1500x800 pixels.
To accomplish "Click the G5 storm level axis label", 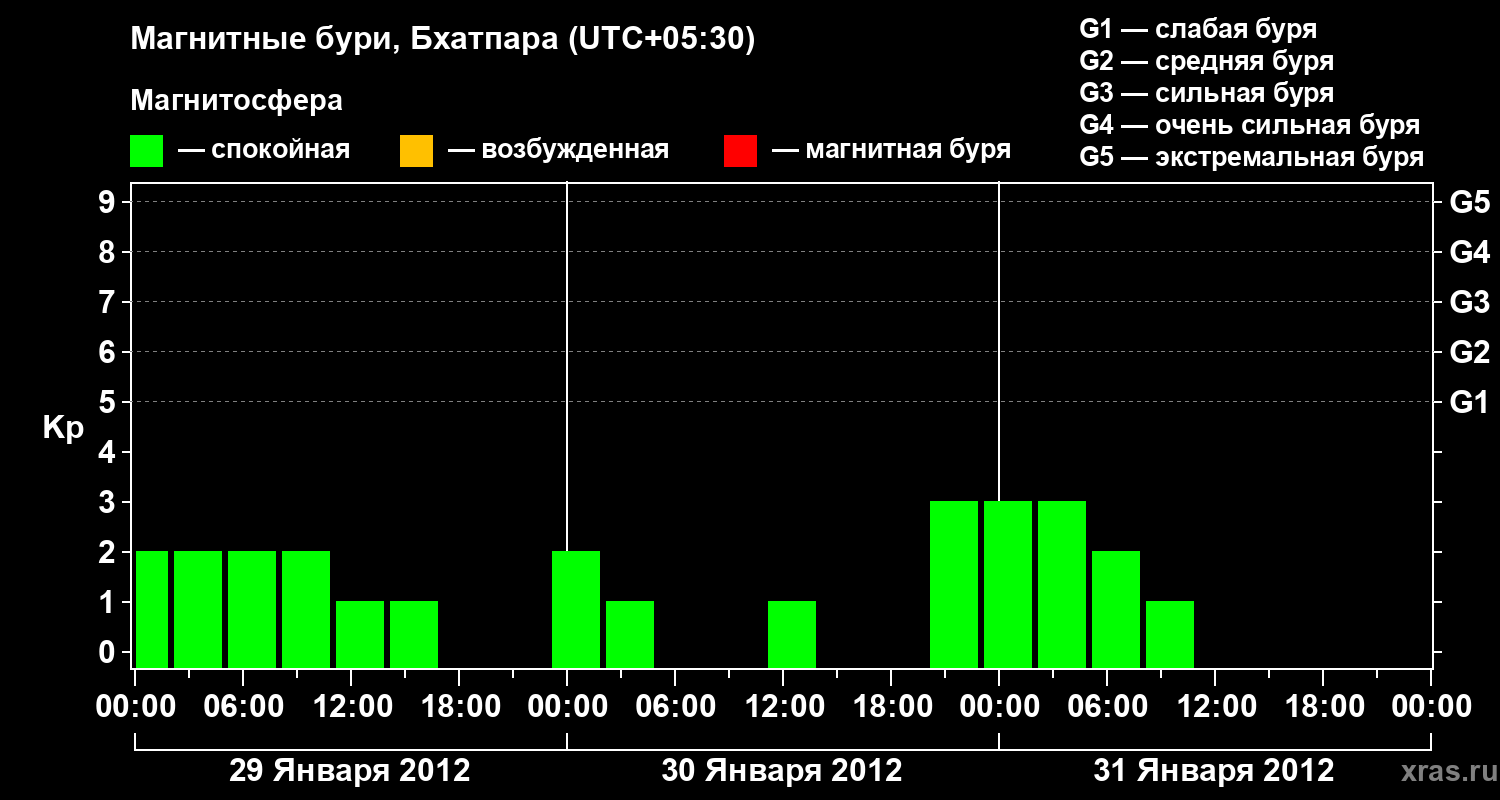I will coord(1469,202).
